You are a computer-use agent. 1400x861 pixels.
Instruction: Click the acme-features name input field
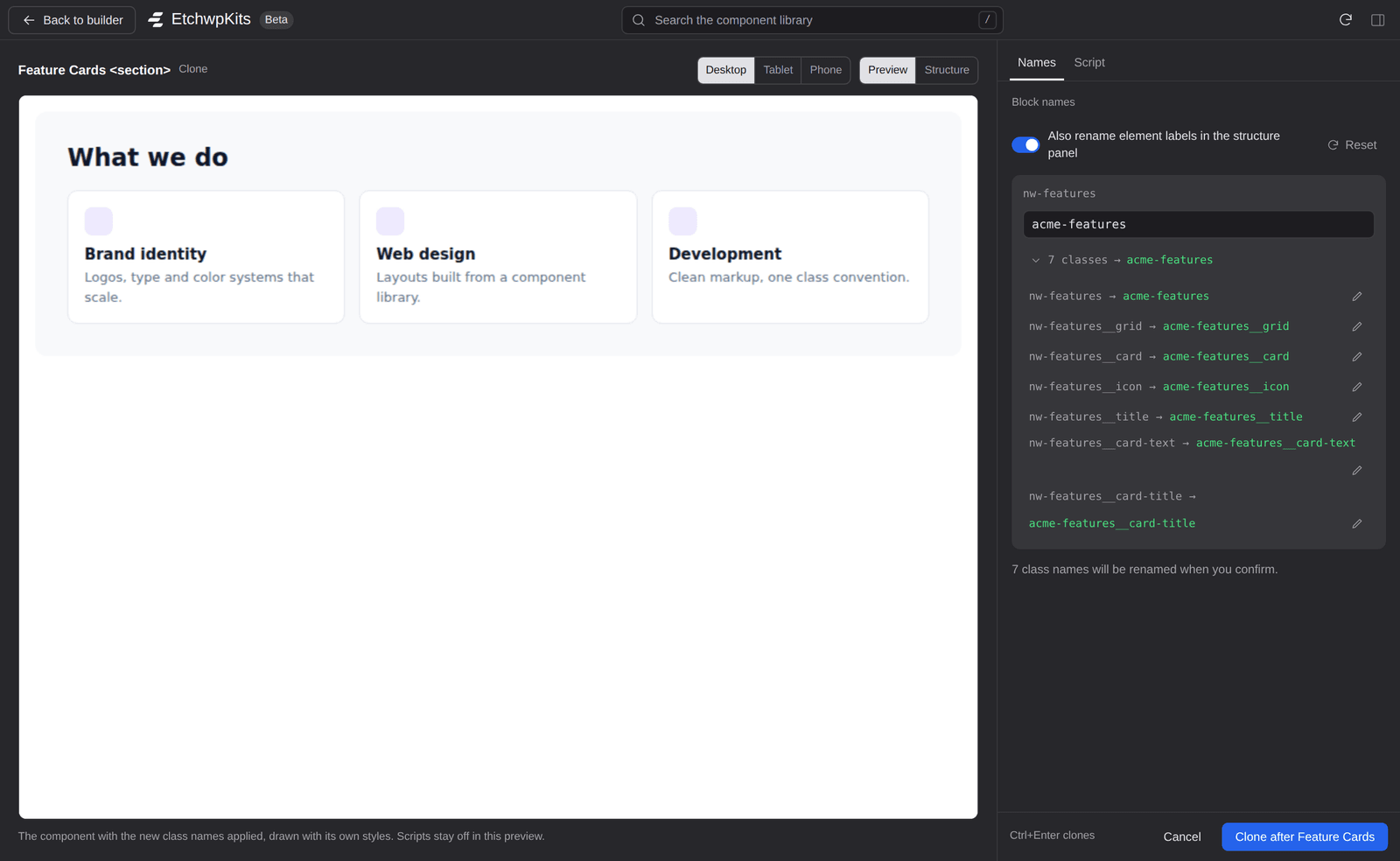click(x=1199, y=224)
